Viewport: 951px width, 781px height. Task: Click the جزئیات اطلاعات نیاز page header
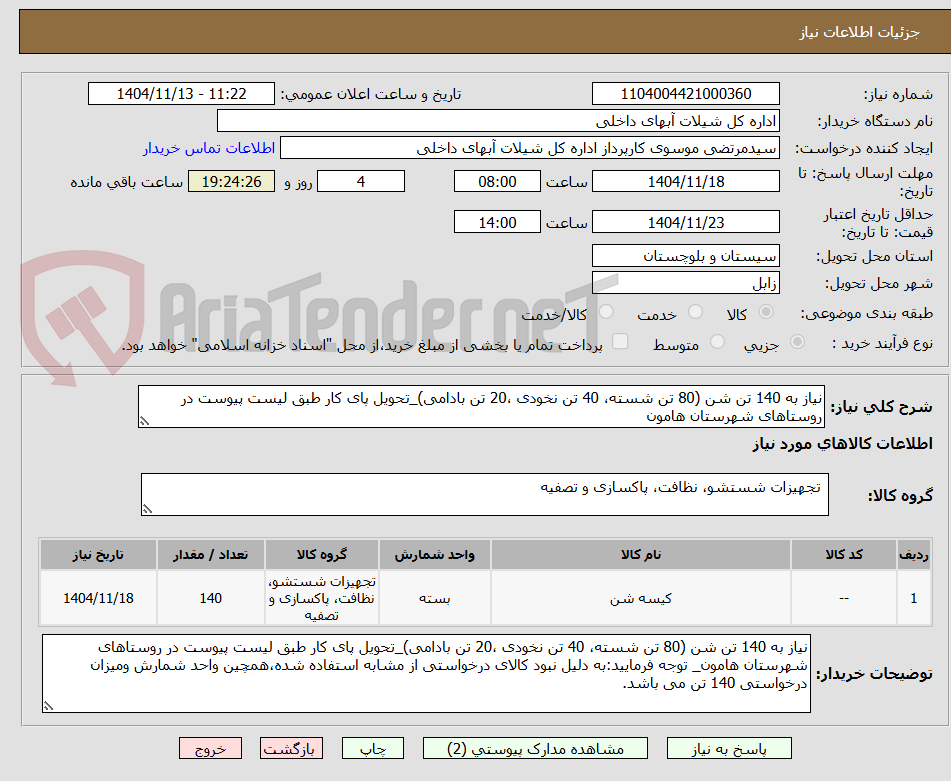(859, 32)
